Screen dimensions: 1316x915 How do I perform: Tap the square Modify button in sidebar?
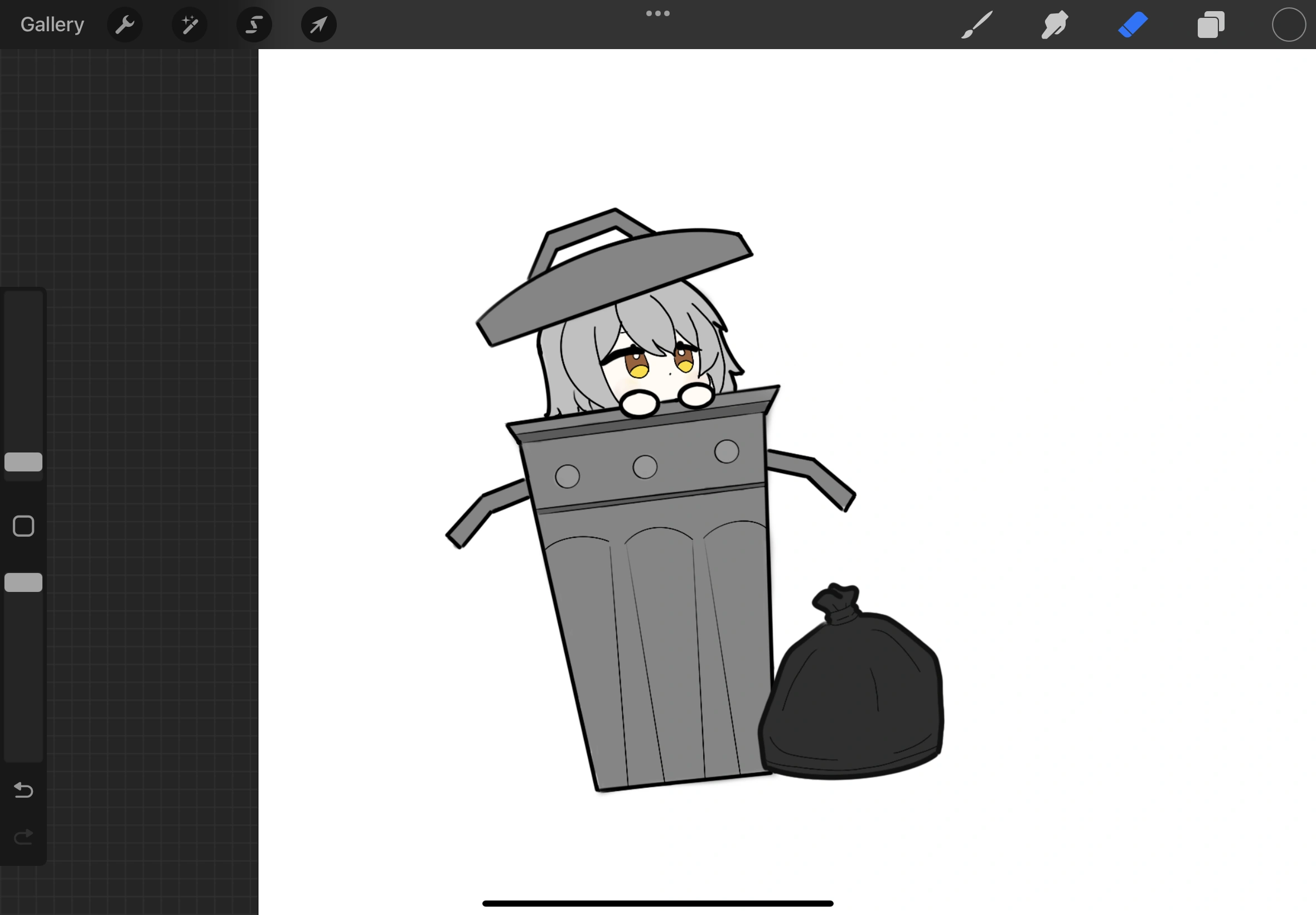pyautogui.click(x=23, y=526)
